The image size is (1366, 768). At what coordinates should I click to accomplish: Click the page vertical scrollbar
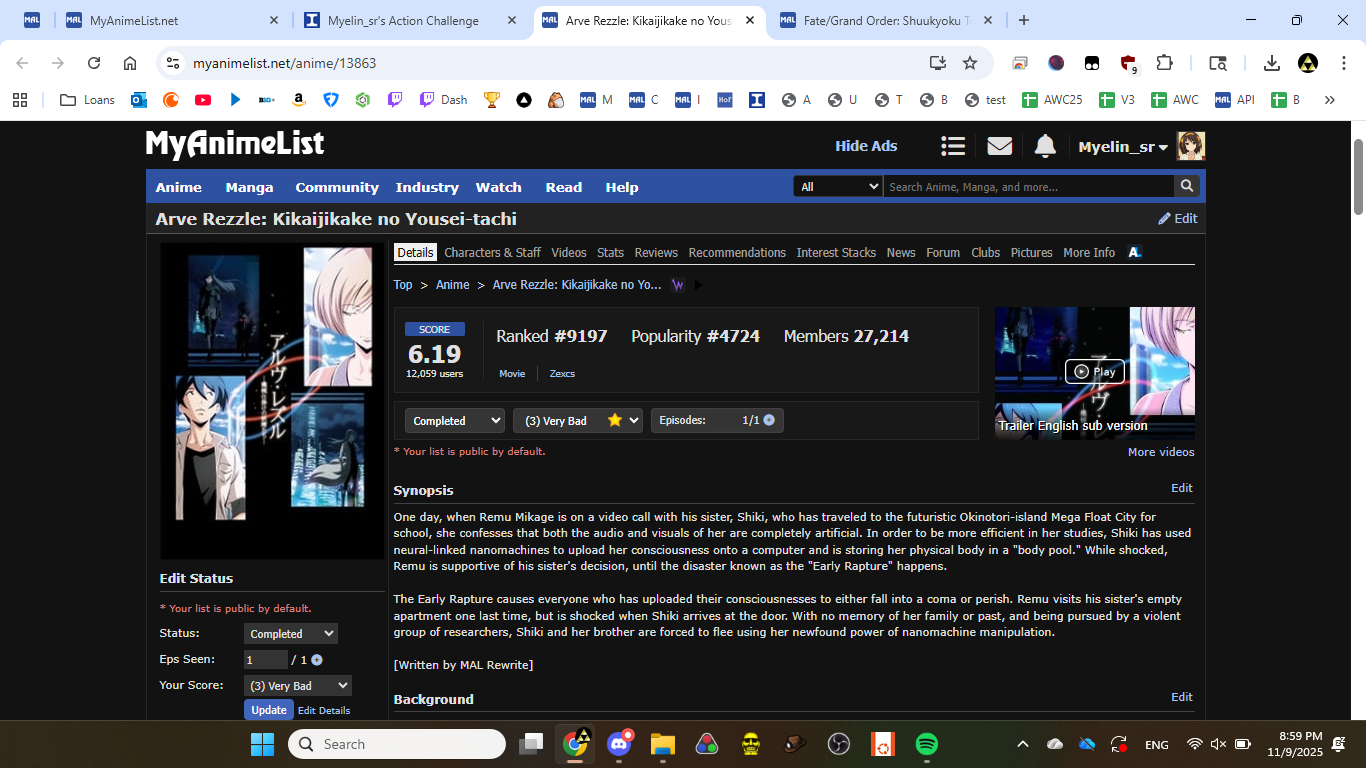(x=1358, y=176)
